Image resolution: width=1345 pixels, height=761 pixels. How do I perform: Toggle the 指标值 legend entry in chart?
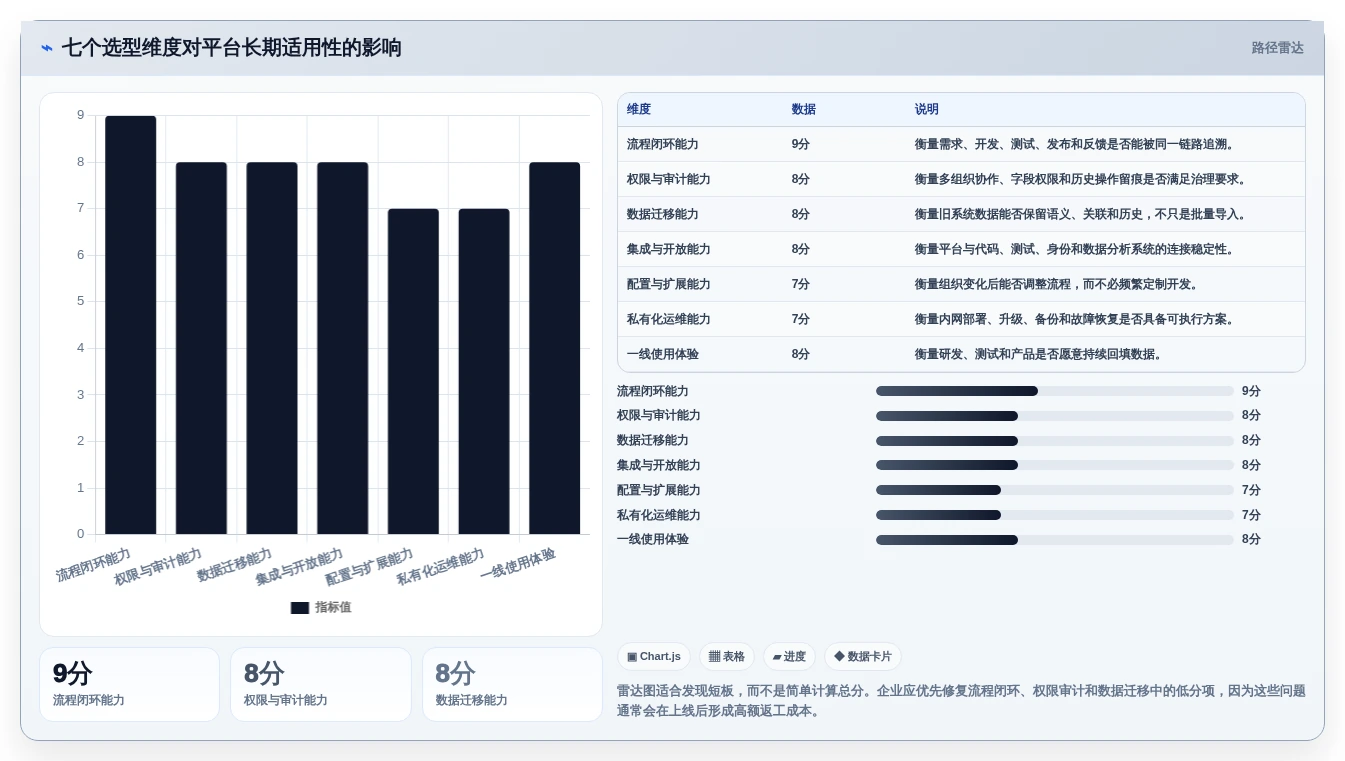point(321,607)
